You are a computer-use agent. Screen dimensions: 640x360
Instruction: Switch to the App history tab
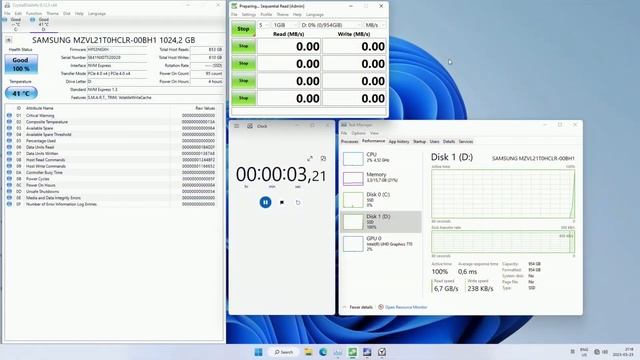pos(399,142)
